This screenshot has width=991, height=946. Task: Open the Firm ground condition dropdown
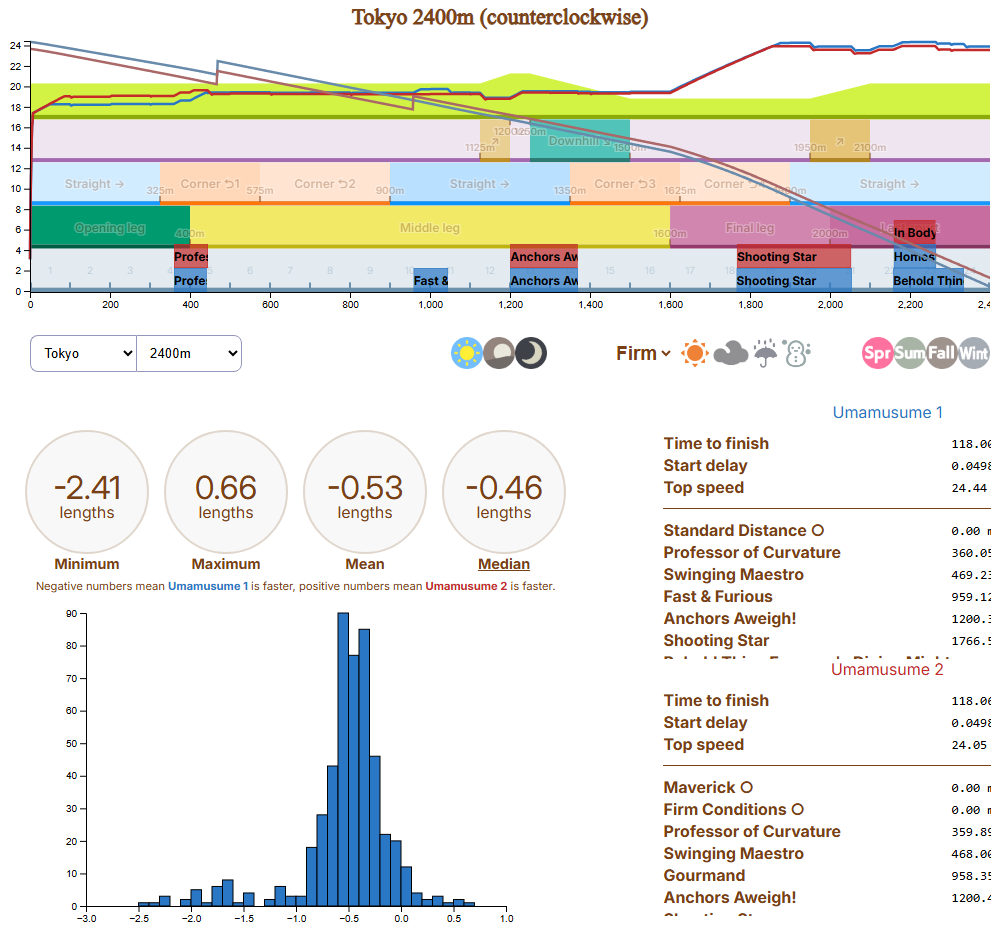[x=643, y=353]
